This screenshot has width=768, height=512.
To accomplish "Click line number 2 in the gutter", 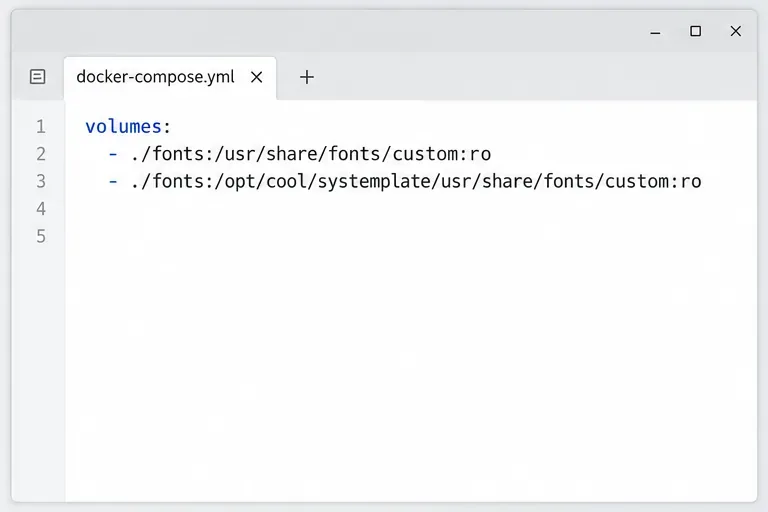I will point(41,154).
